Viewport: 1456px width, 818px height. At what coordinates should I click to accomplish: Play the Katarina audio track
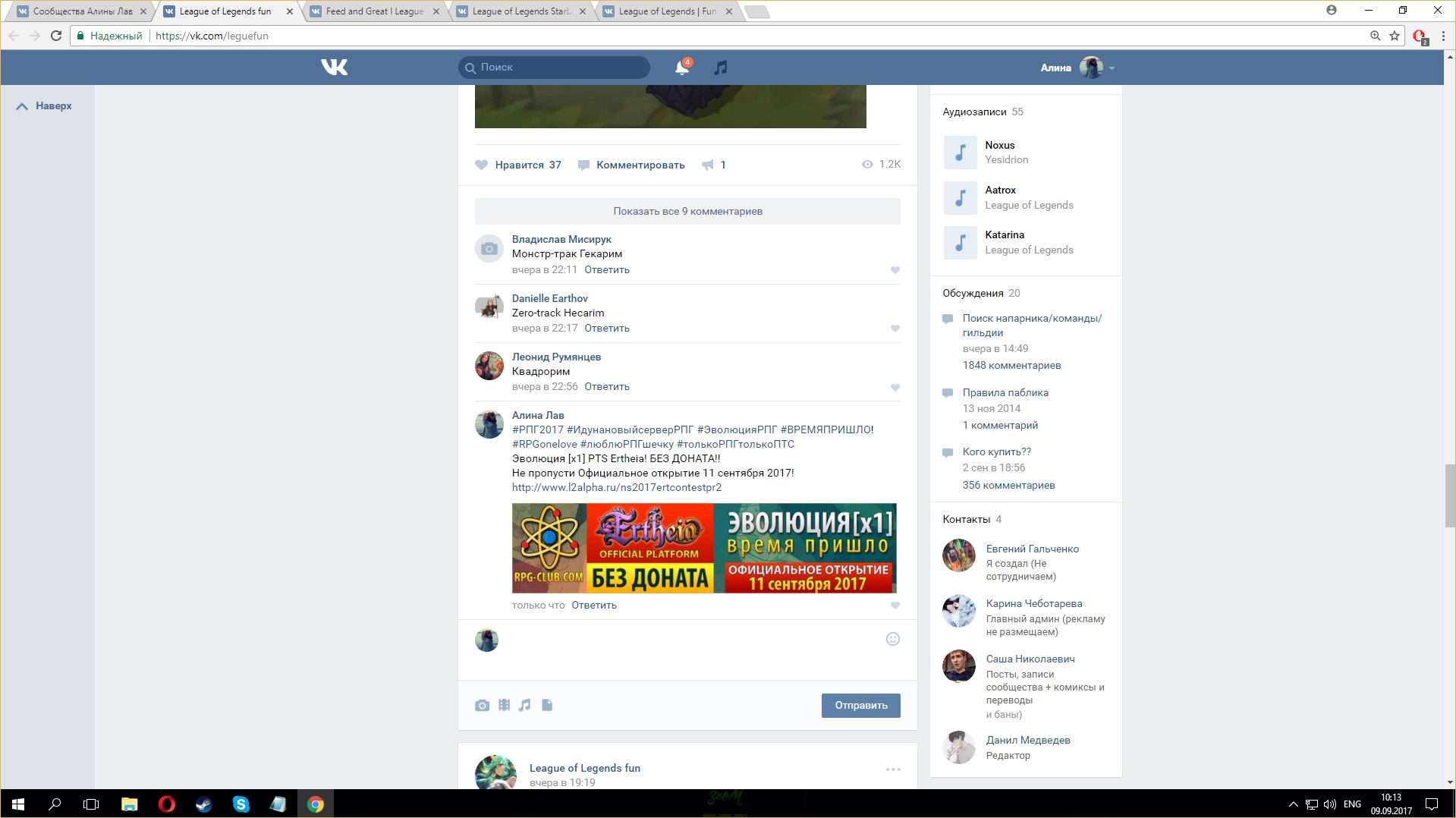coord(960,243)
